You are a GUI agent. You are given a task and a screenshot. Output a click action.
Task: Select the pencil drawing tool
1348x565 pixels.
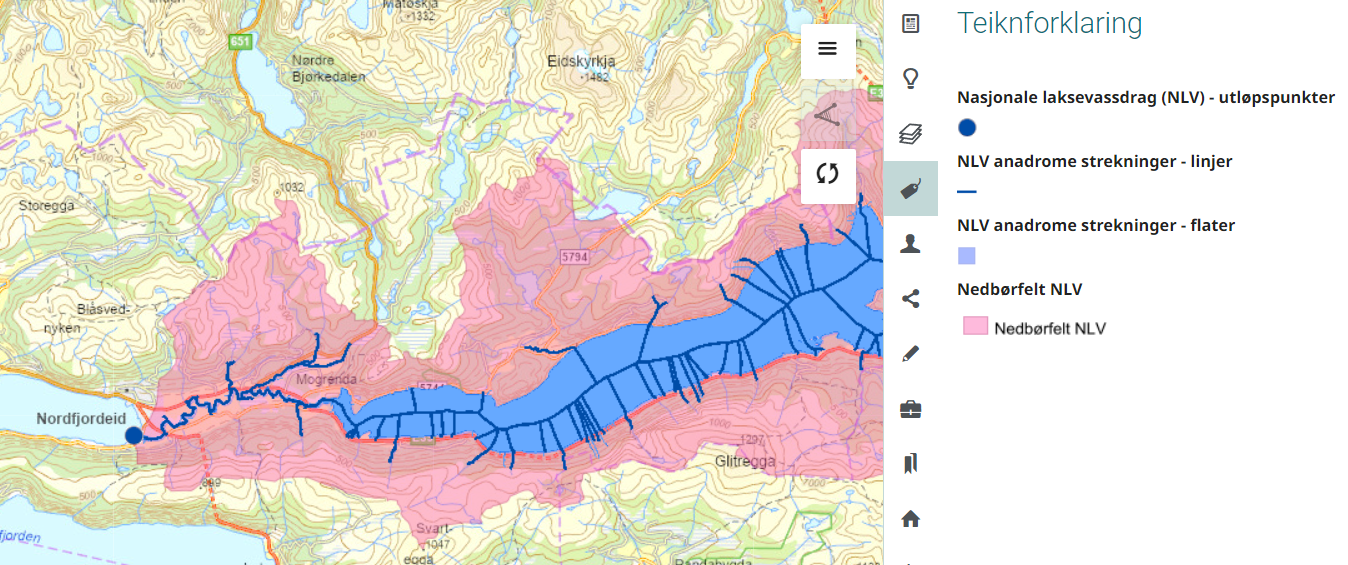click(910, 353)
